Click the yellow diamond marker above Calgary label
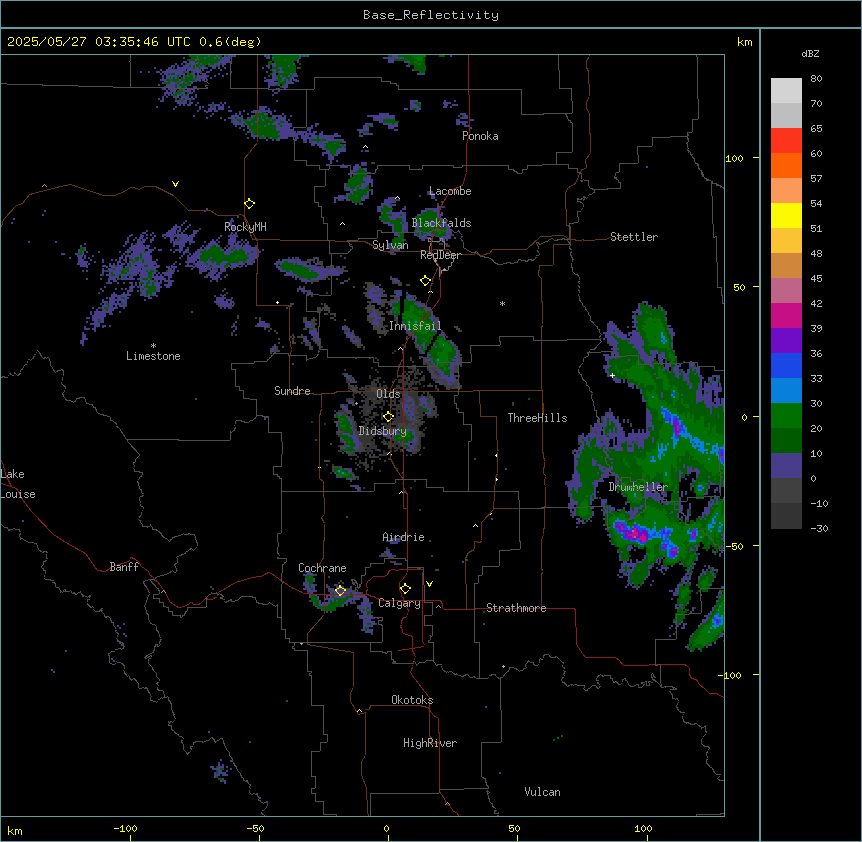The height and width of the screenshot is (842, 862). click(405, 589)
